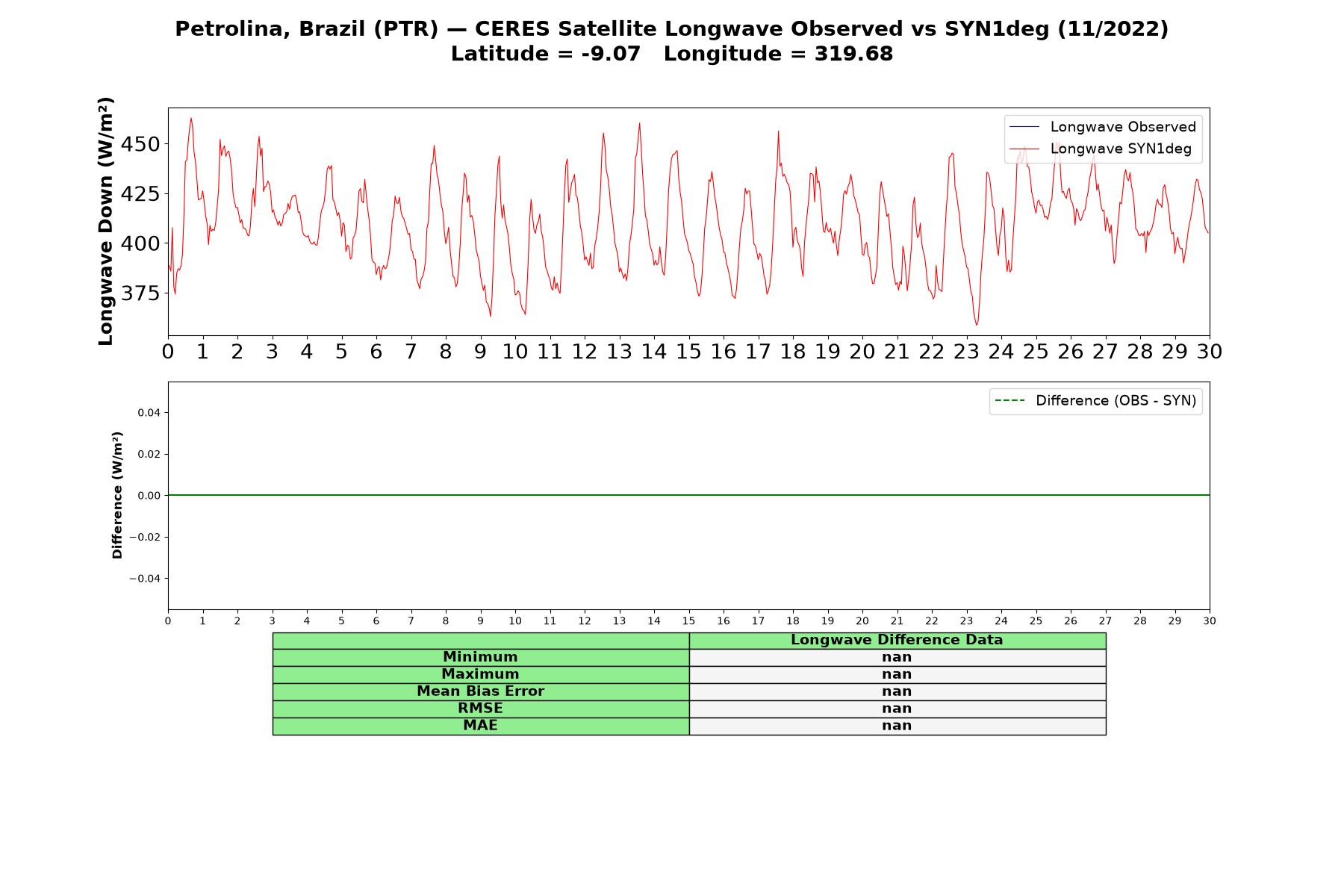Image resolution: width=1344 pixels, height=896 pixels.
Task: Click the Difference (W/m²) y-axis label
Action: [x=117, y=495]
